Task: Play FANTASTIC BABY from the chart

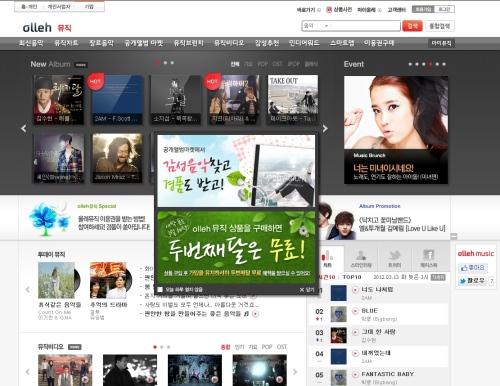Action: pos(355,374)
